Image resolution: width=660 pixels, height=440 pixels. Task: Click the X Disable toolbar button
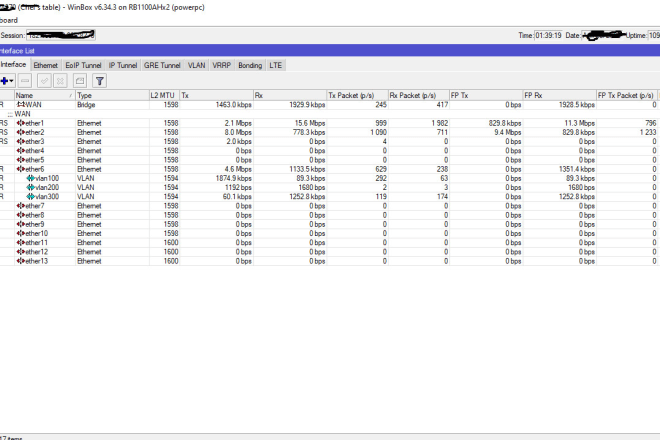click(60, 81)
